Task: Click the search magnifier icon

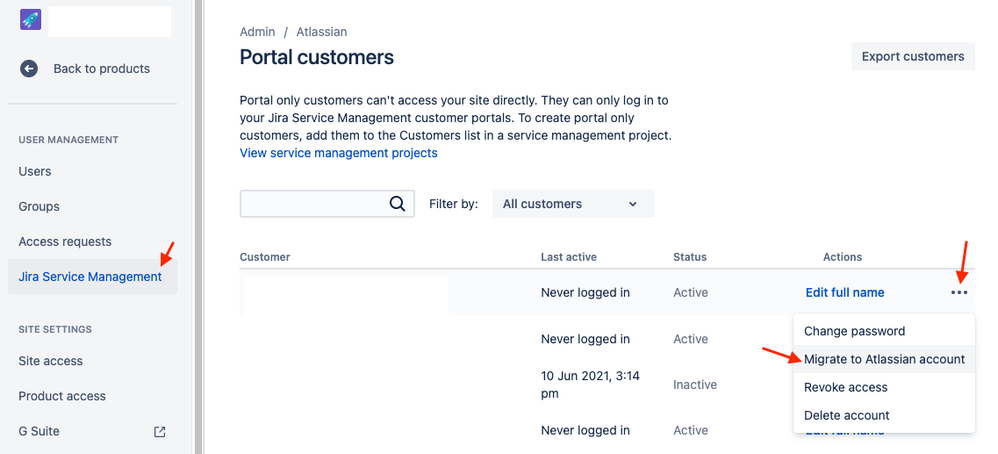Action: pyautogui.click(x=397, y=204)
